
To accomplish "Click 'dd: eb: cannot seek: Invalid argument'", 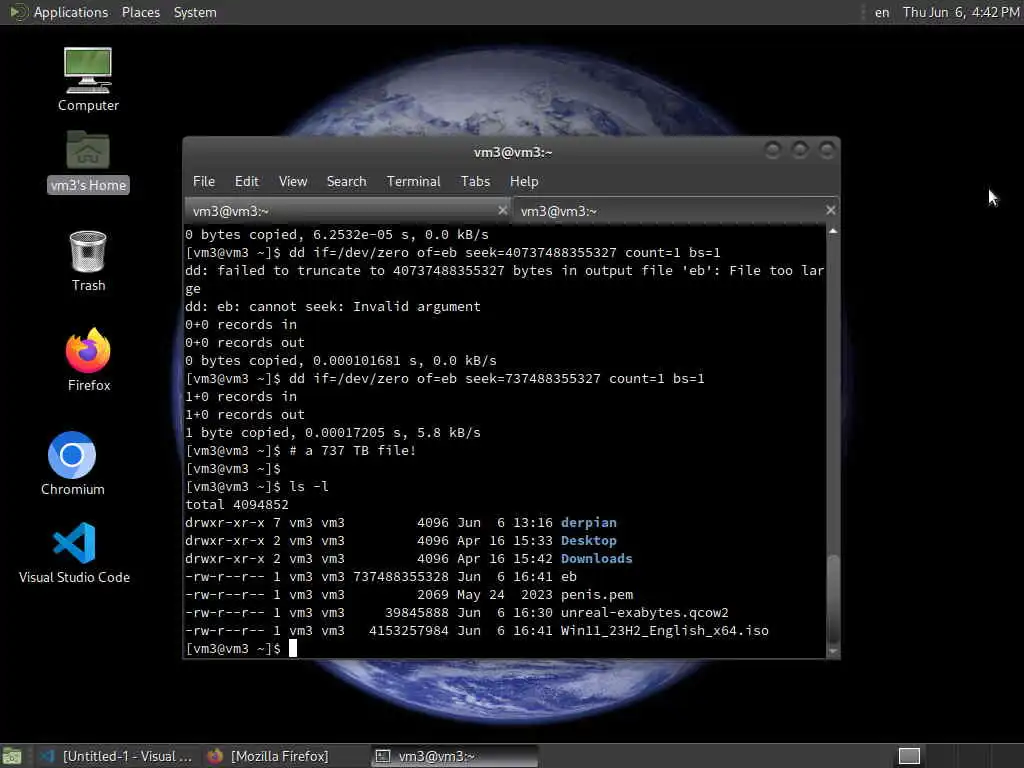I will pyautogui.click(x=333, y=306).
